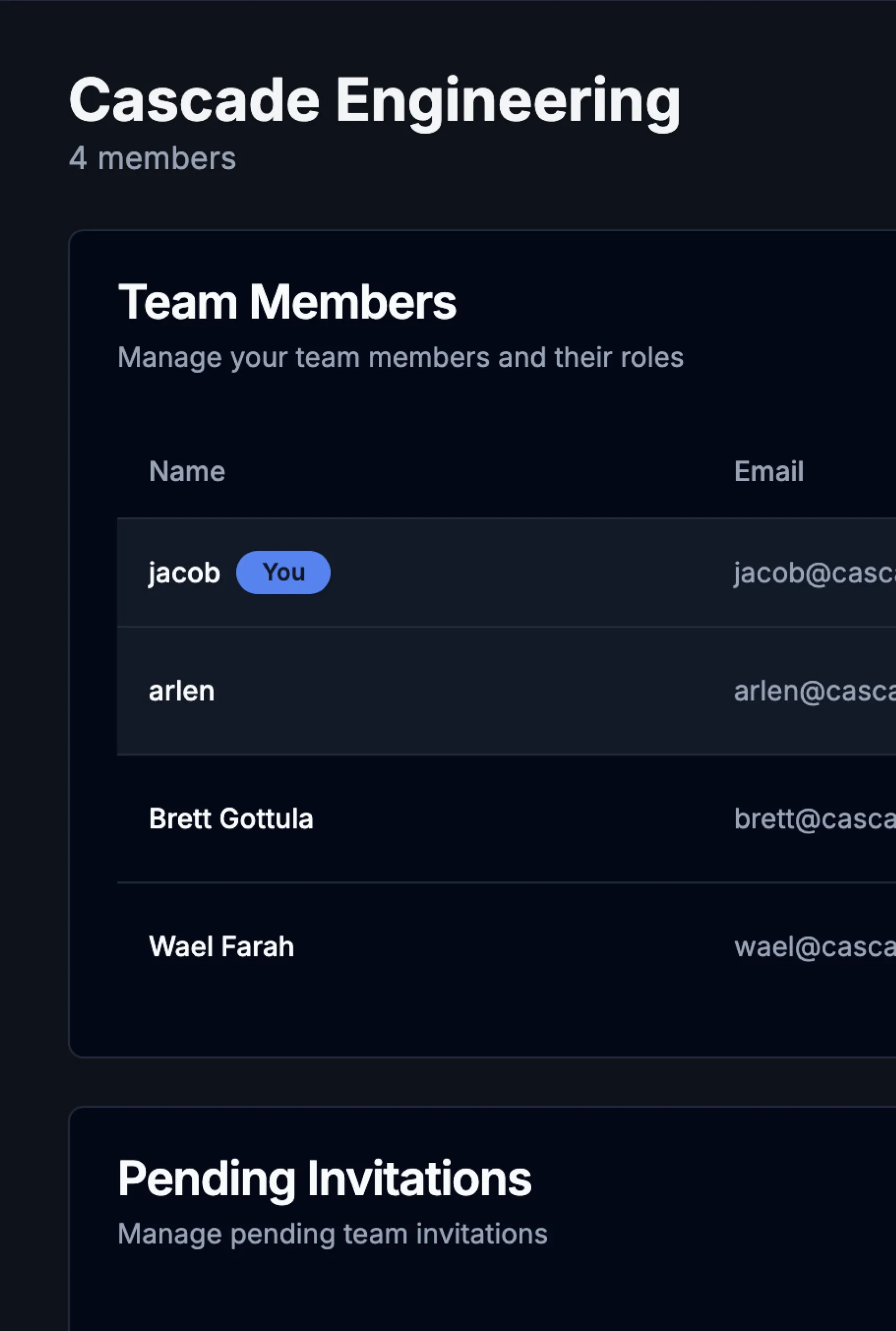
Task: Click the Name column header
Action: (x=187, y=471)
